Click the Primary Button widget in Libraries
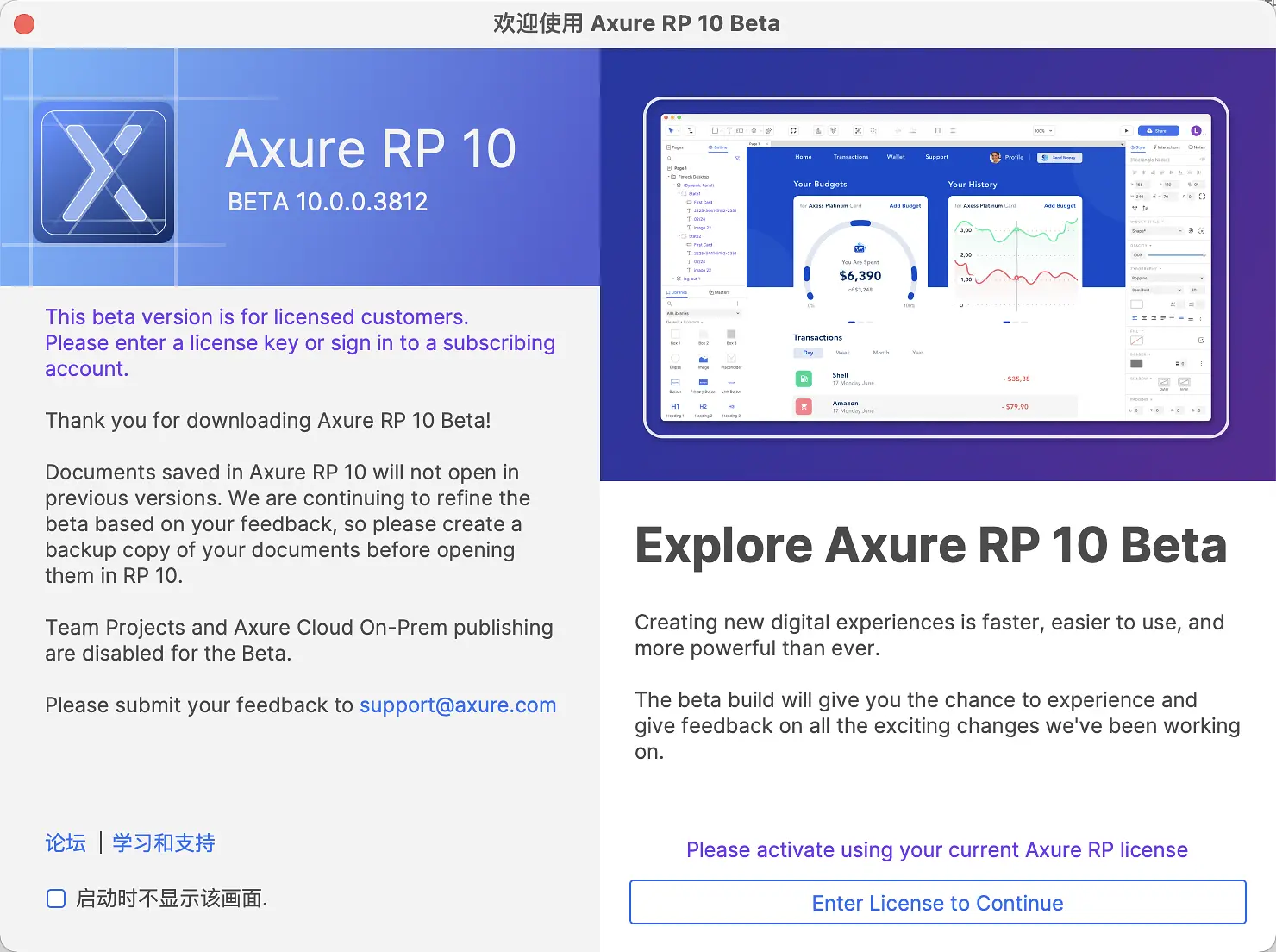This screenshot has height=952, width=1276. [703, 382]
